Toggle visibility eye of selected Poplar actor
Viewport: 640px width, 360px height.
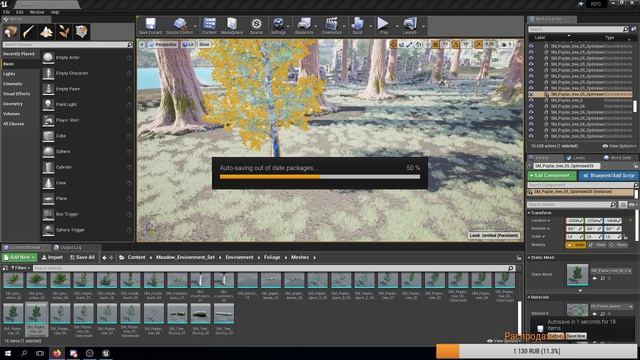point(531,94)
